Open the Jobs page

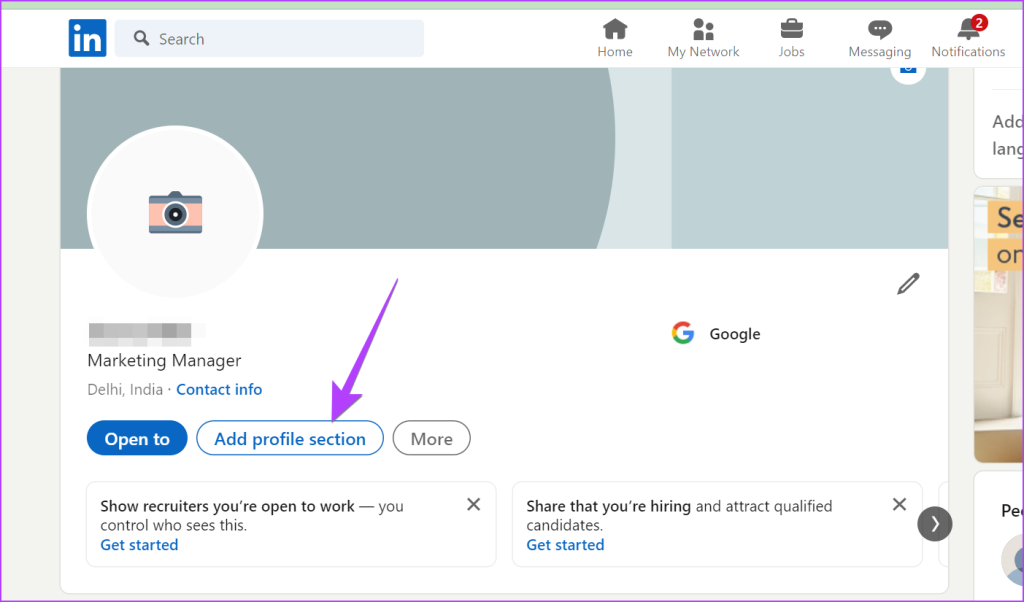(792, 38)
